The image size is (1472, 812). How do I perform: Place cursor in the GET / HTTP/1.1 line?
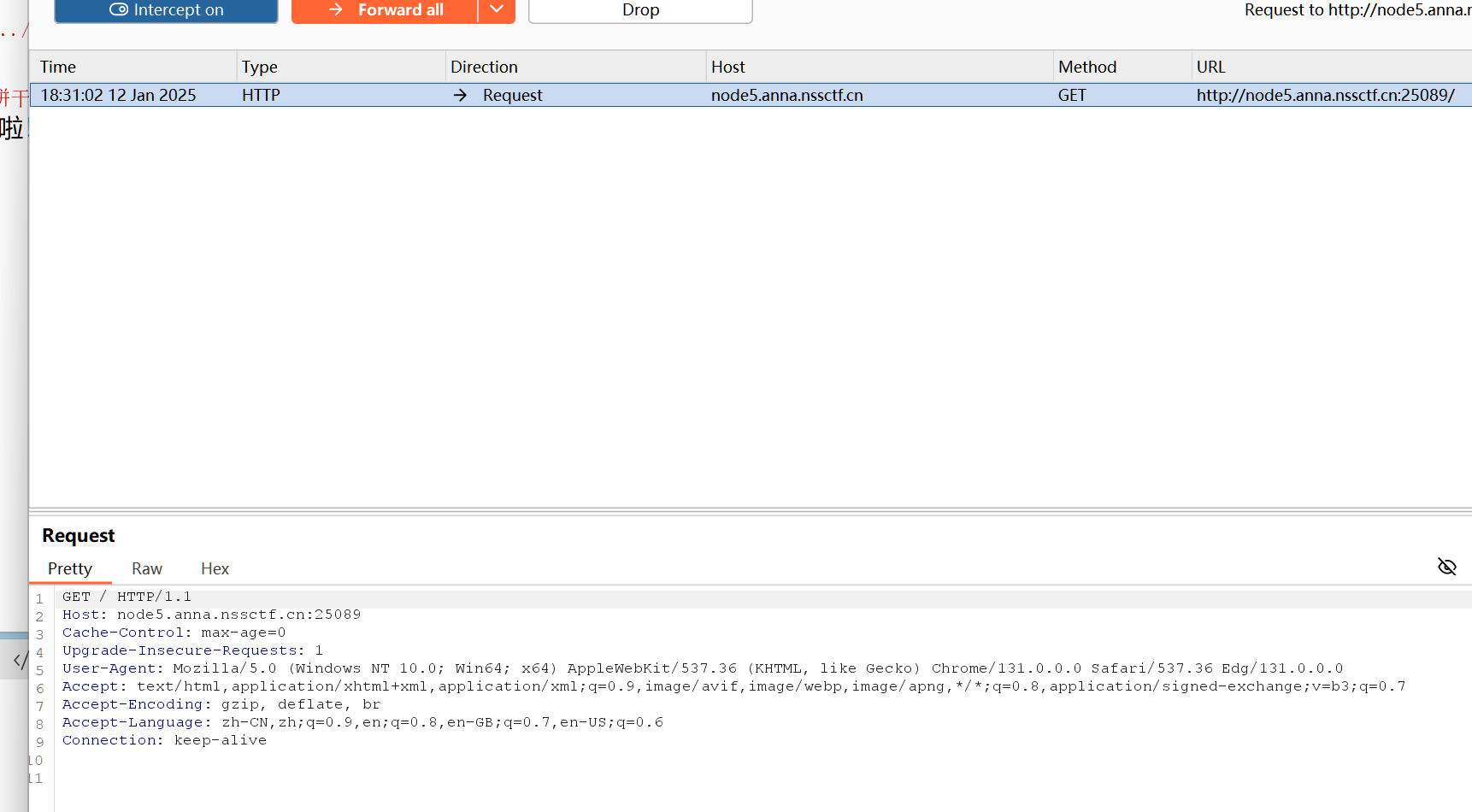pyautogui.click(x=127, y=597)
